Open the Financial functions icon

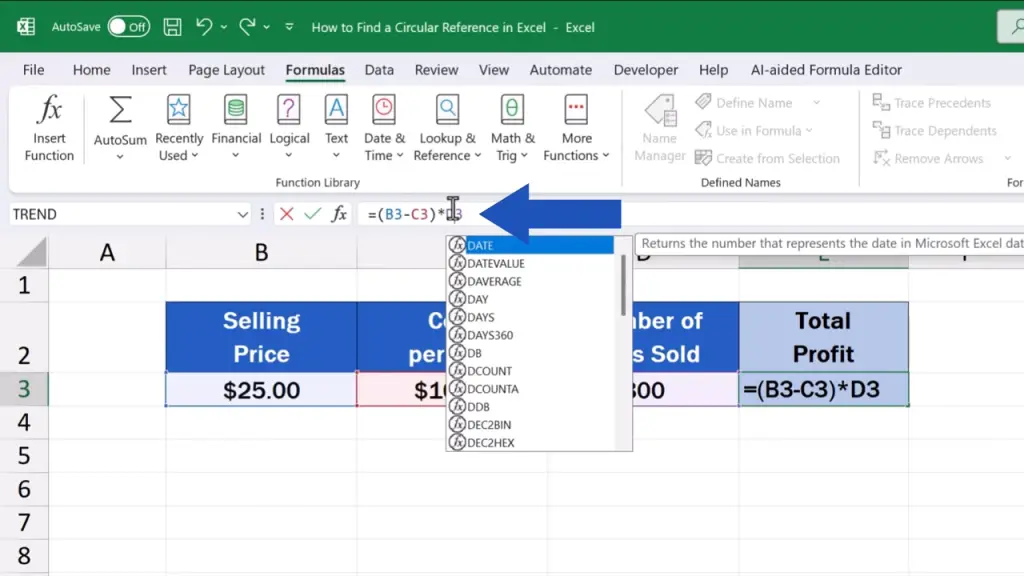click(236, 110)
